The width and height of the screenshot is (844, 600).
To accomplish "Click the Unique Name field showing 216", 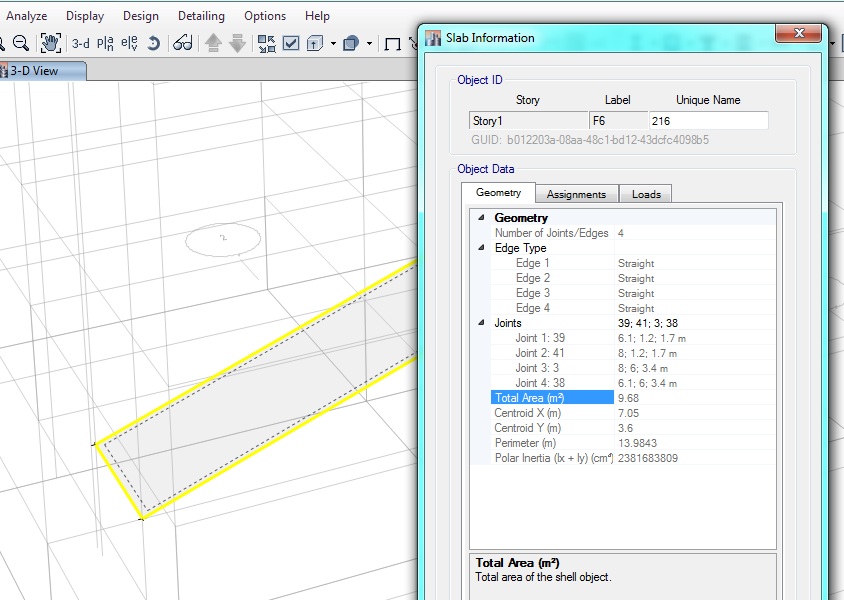I will pyautogui.click(x=708, y=121).
